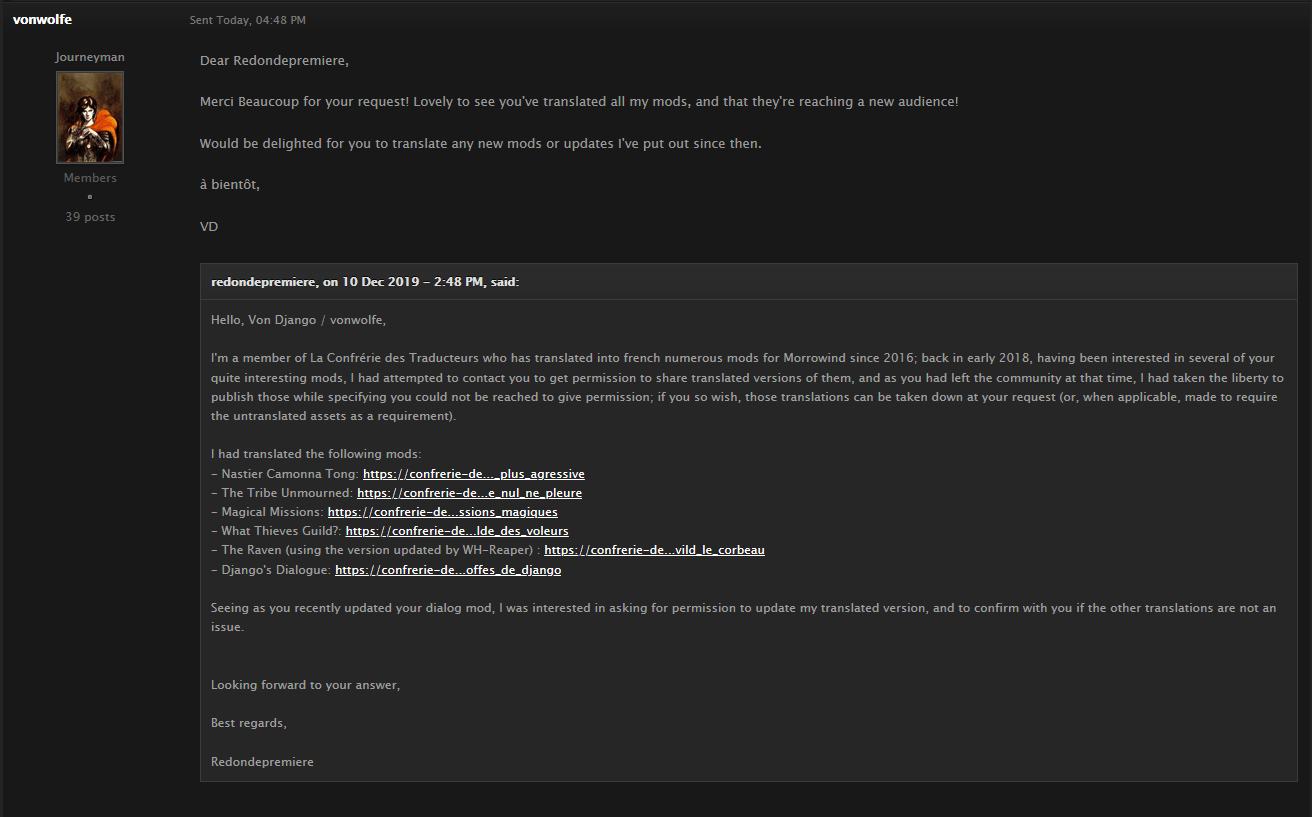The image size is (1312, 817).
Task: Click the 'Merci Beaucoup' reply paragraph
Action: coord(579,102)
